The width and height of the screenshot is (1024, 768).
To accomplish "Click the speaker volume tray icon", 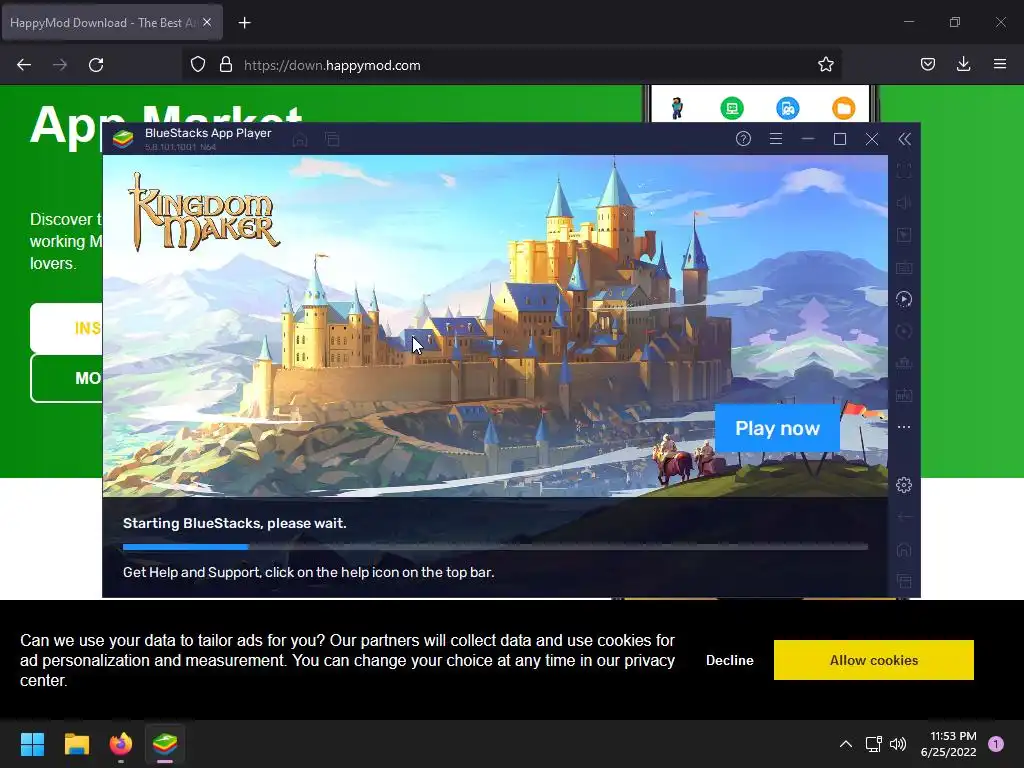I will [x=899, y=744].
